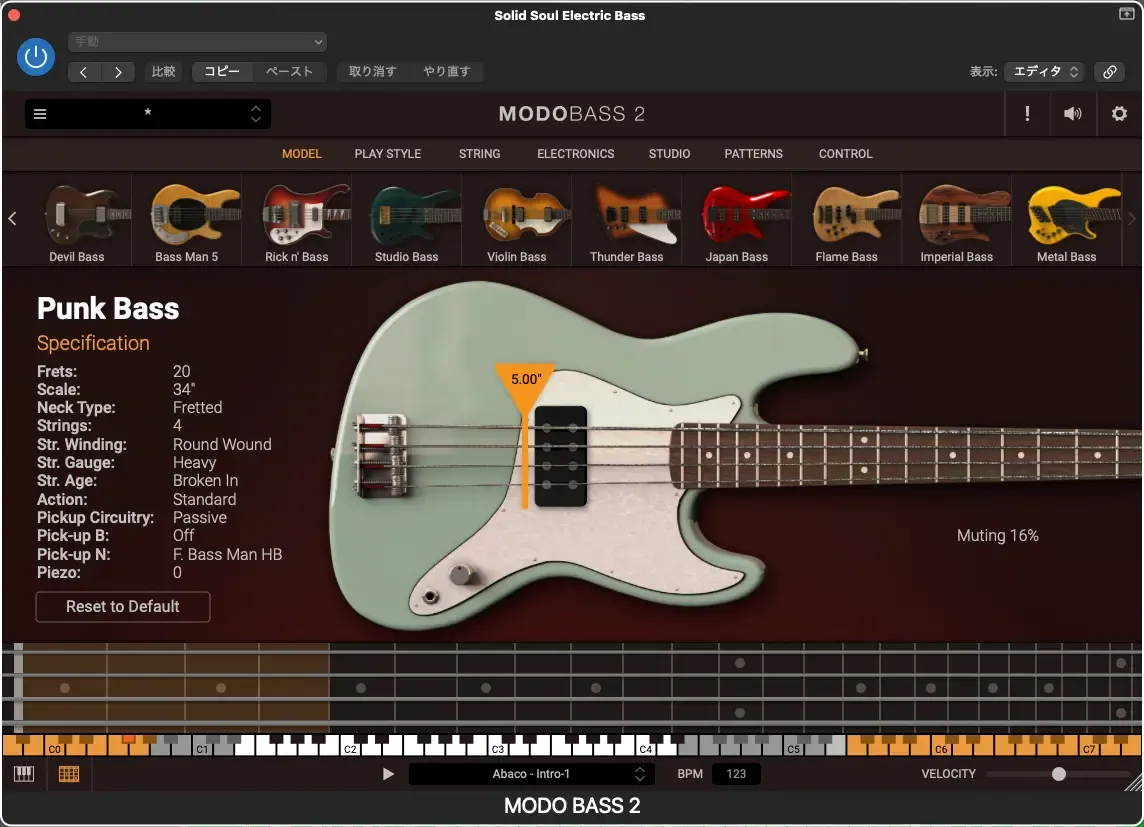Click the Reset to Default button
The width and height of the screenshot is (1144, 827).
122,606
